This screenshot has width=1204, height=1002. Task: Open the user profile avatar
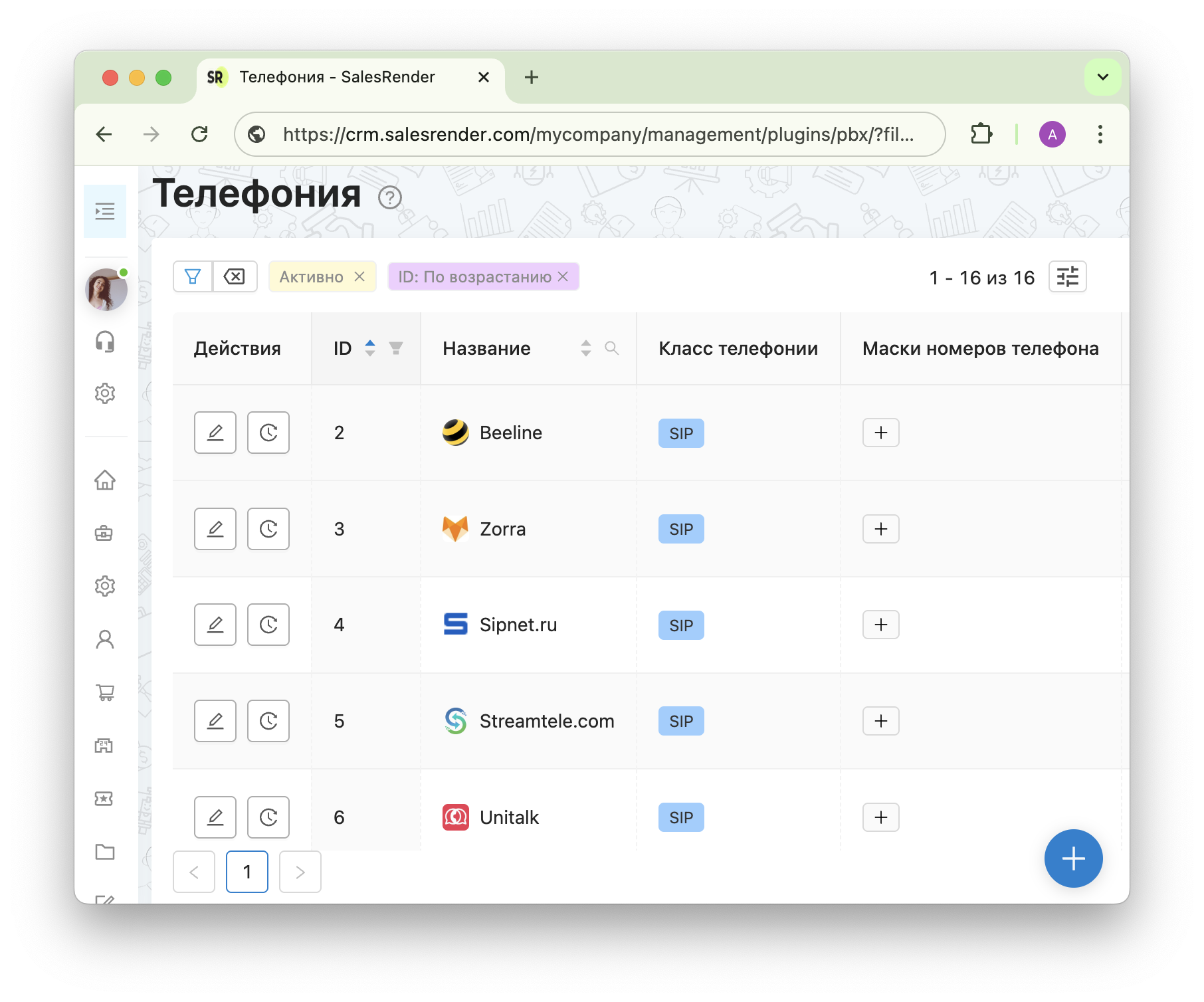tap(106, 290)
